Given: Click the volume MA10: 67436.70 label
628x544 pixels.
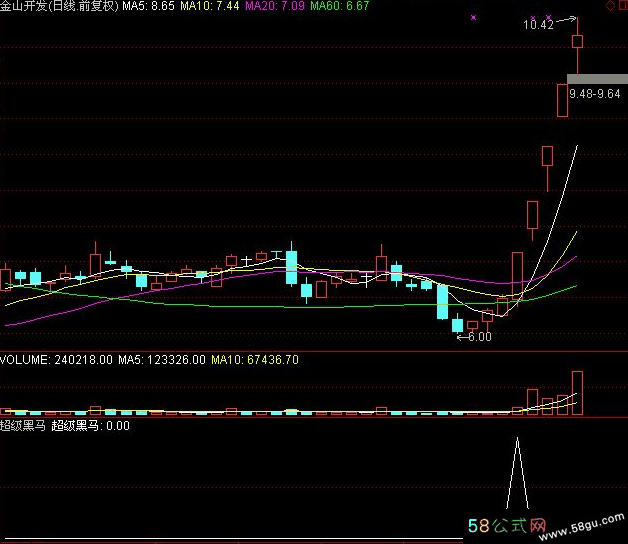Looking at the screenshot, I should (x=254, y=359).
